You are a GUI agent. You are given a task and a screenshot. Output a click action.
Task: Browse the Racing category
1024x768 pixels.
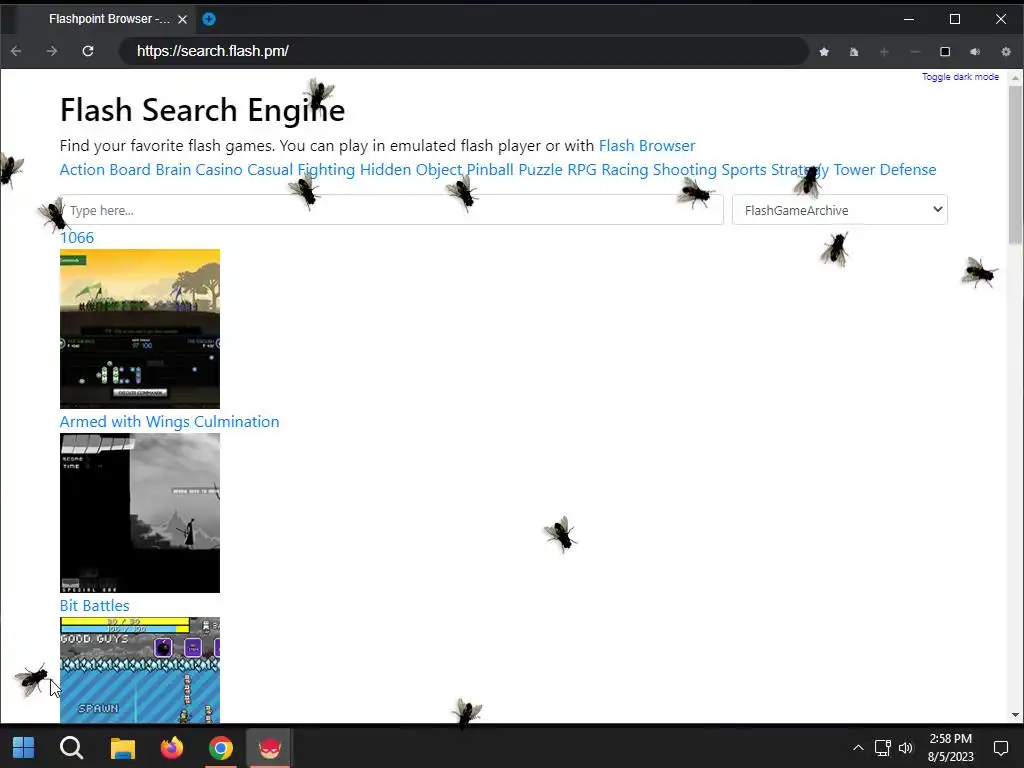pos(625,170)
